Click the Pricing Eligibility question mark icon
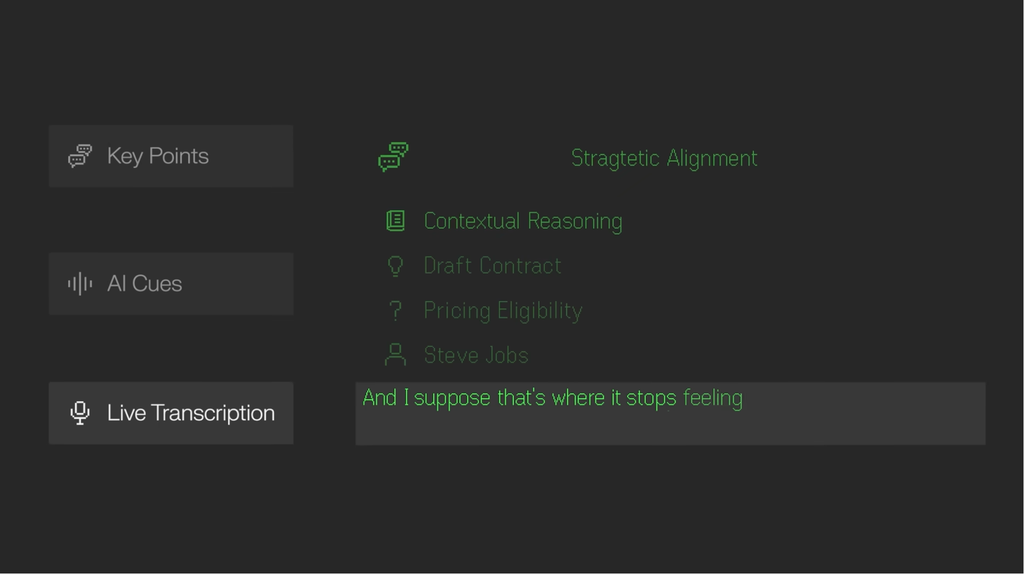The image size is (1024, 574). click(x=396, y=311)
